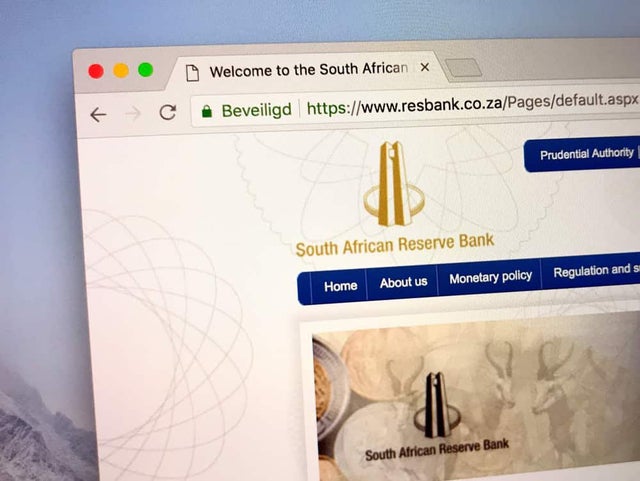Reload the page with refresh icon
The width and height of the screenshot is (640, 481).
tap(168, 112)
